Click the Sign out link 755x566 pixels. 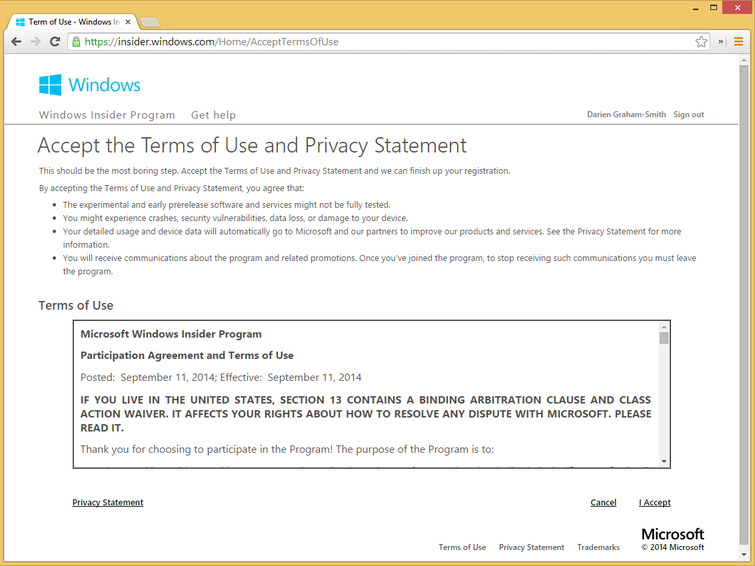[x=689, y=115]
